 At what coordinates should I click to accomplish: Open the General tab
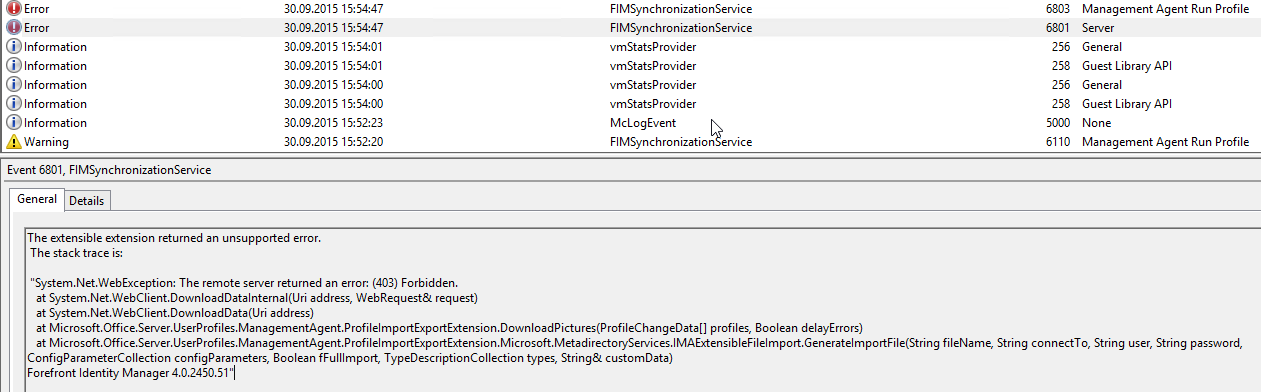[x=37, y=200]
